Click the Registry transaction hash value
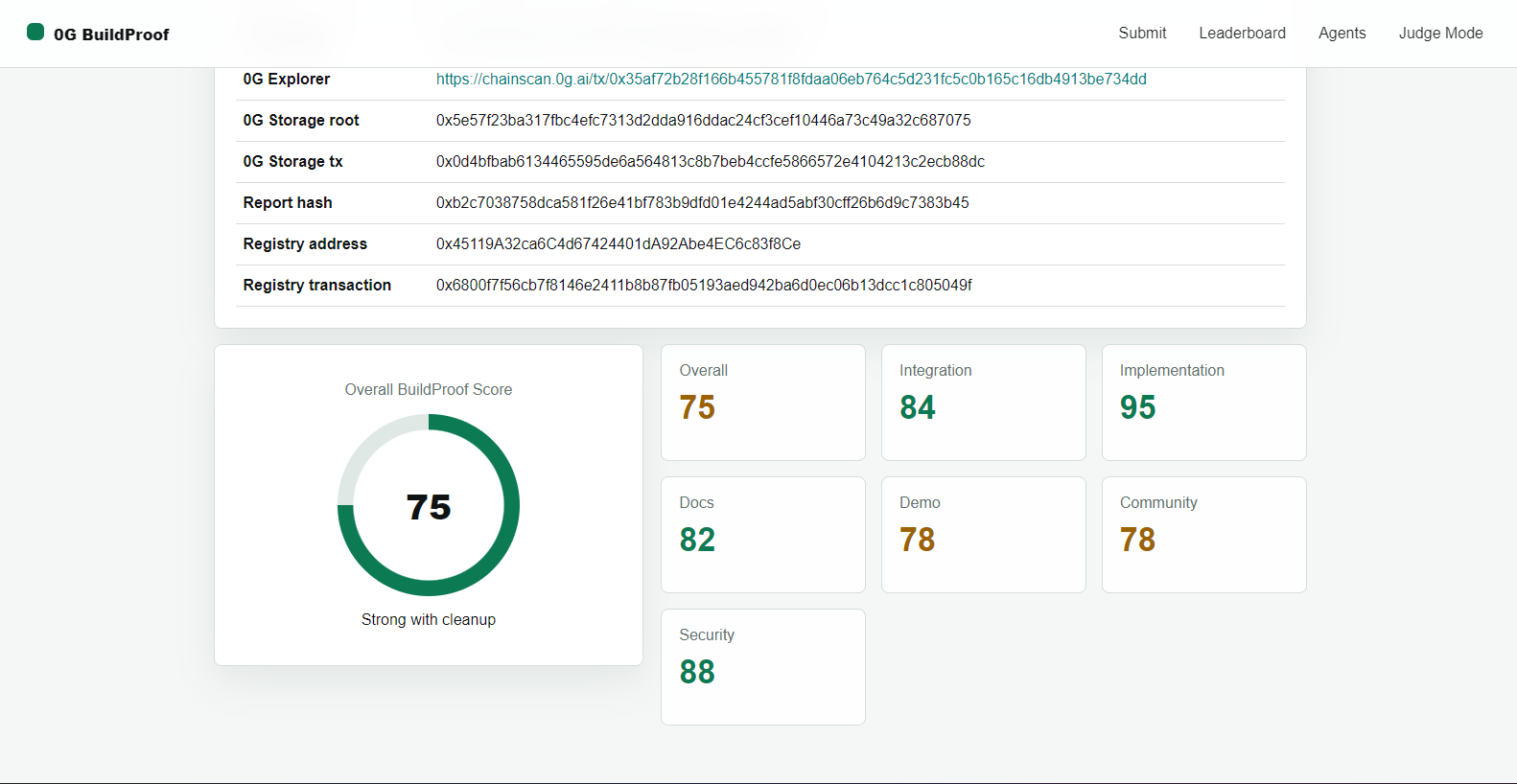The width and height of the screenshot is (1517, 784). 704,286
